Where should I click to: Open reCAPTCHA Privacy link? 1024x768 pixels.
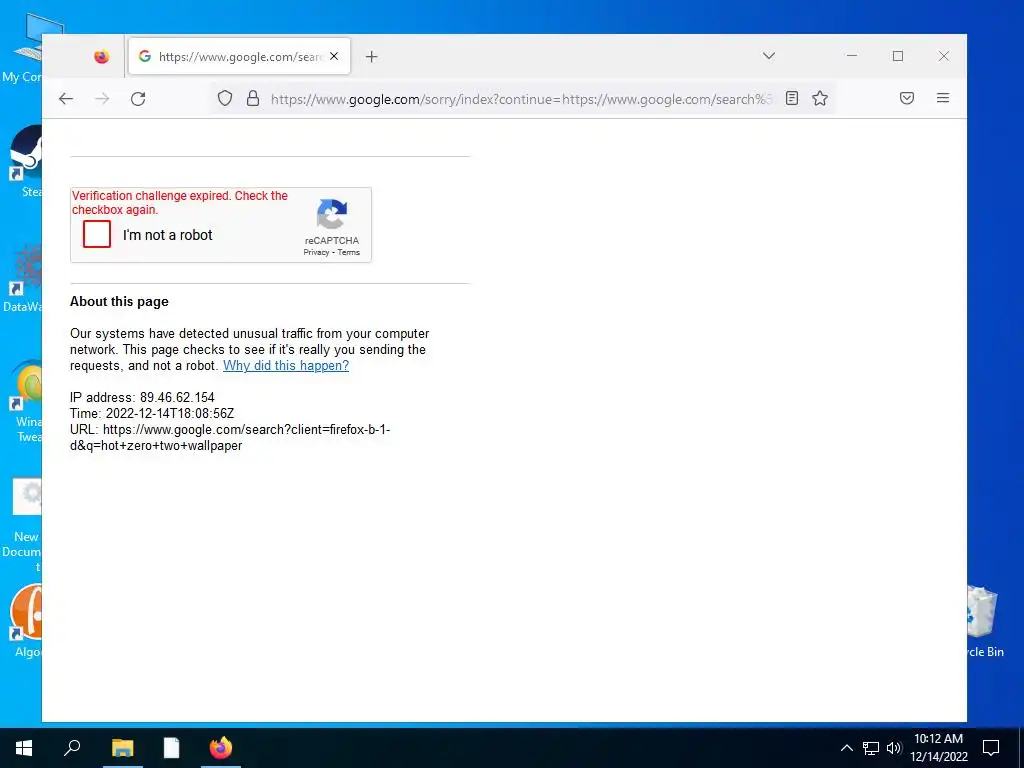tap(316, 253)
